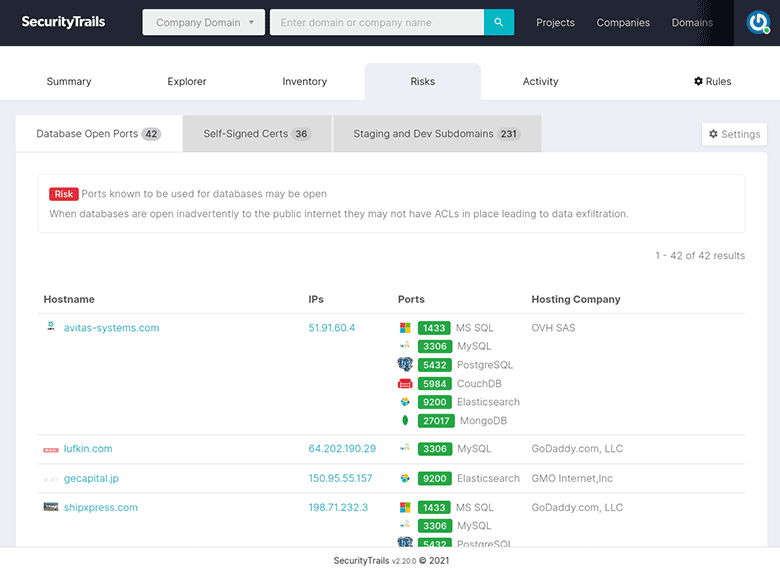Click the OVH SAS hosting company text
The image size is (780, 571).
coord(553,328)
